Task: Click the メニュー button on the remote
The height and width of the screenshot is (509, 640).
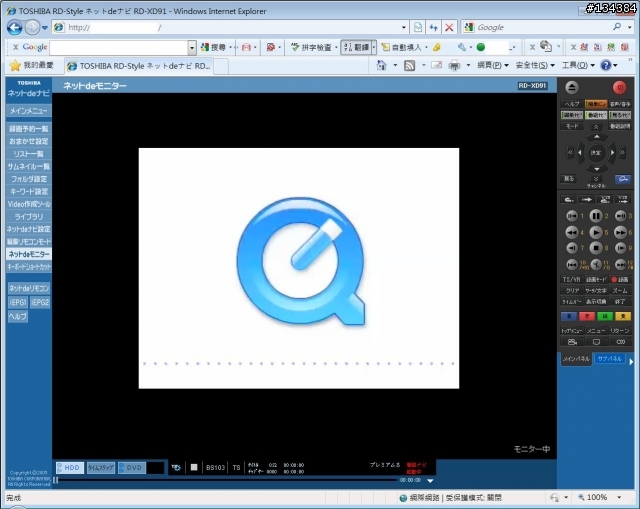Action: click(x=596, y=331)
